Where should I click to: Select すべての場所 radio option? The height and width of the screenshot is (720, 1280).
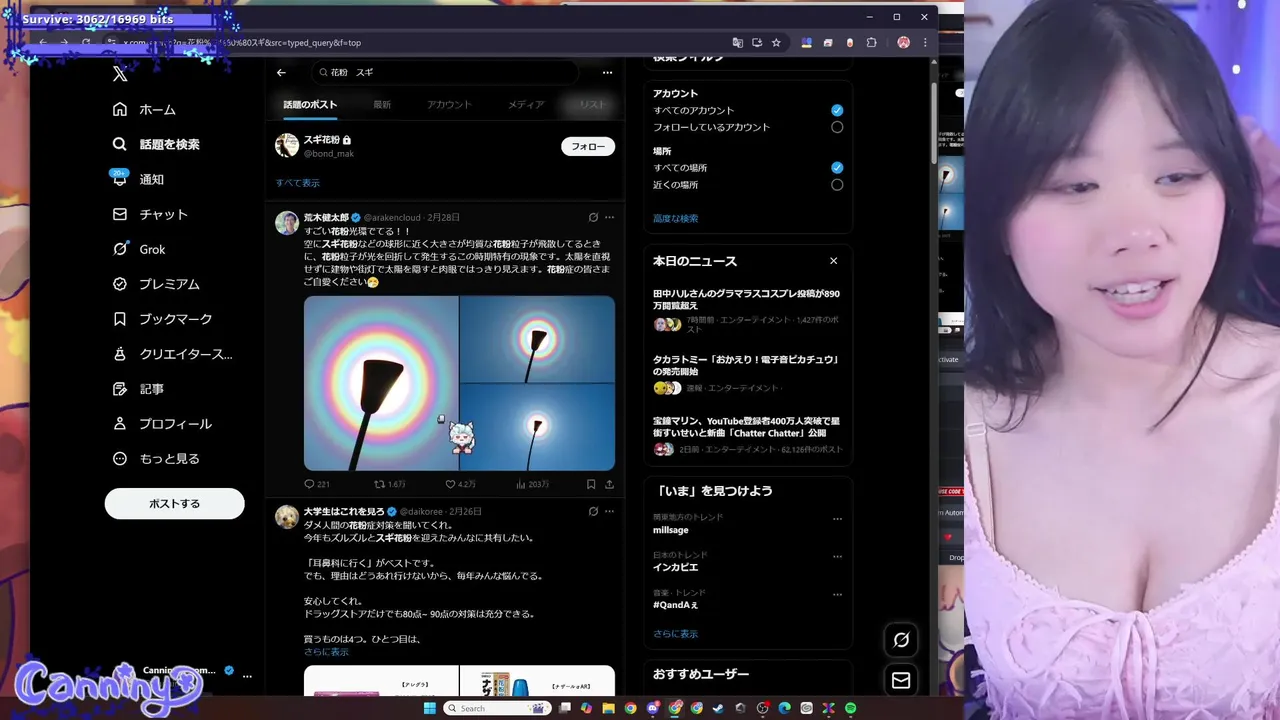[837, 167]
